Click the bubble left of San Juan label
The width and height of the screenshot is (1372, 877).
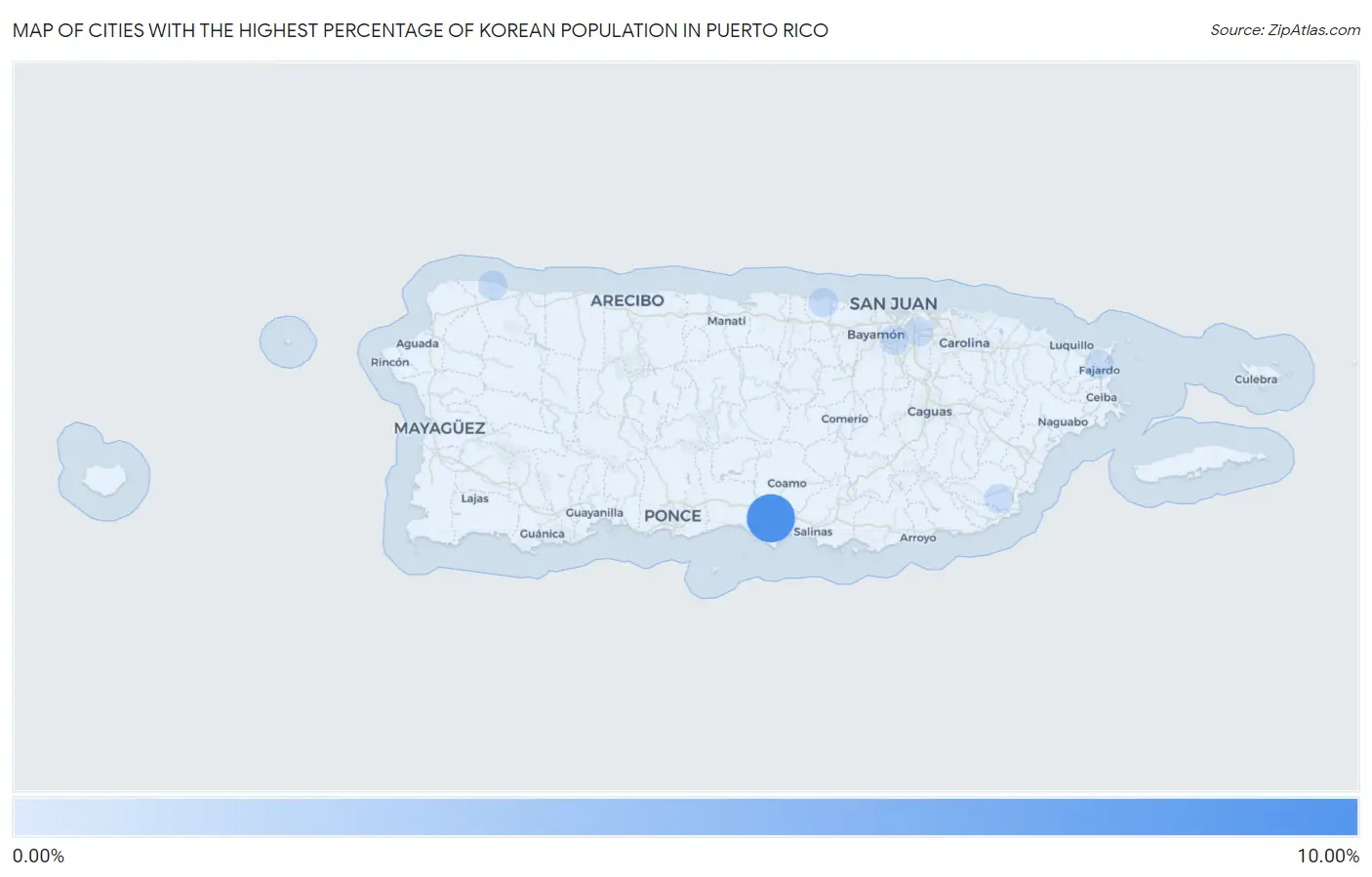click(x=824, y=302)
